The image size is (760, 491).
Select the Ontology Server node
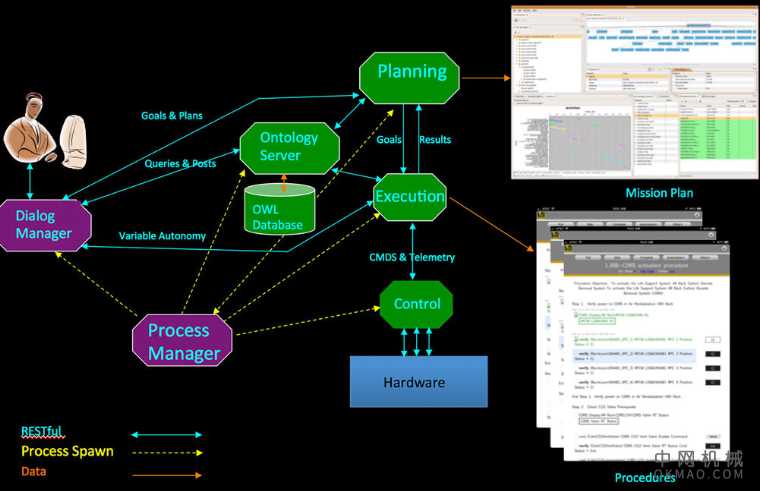[289, 147]
